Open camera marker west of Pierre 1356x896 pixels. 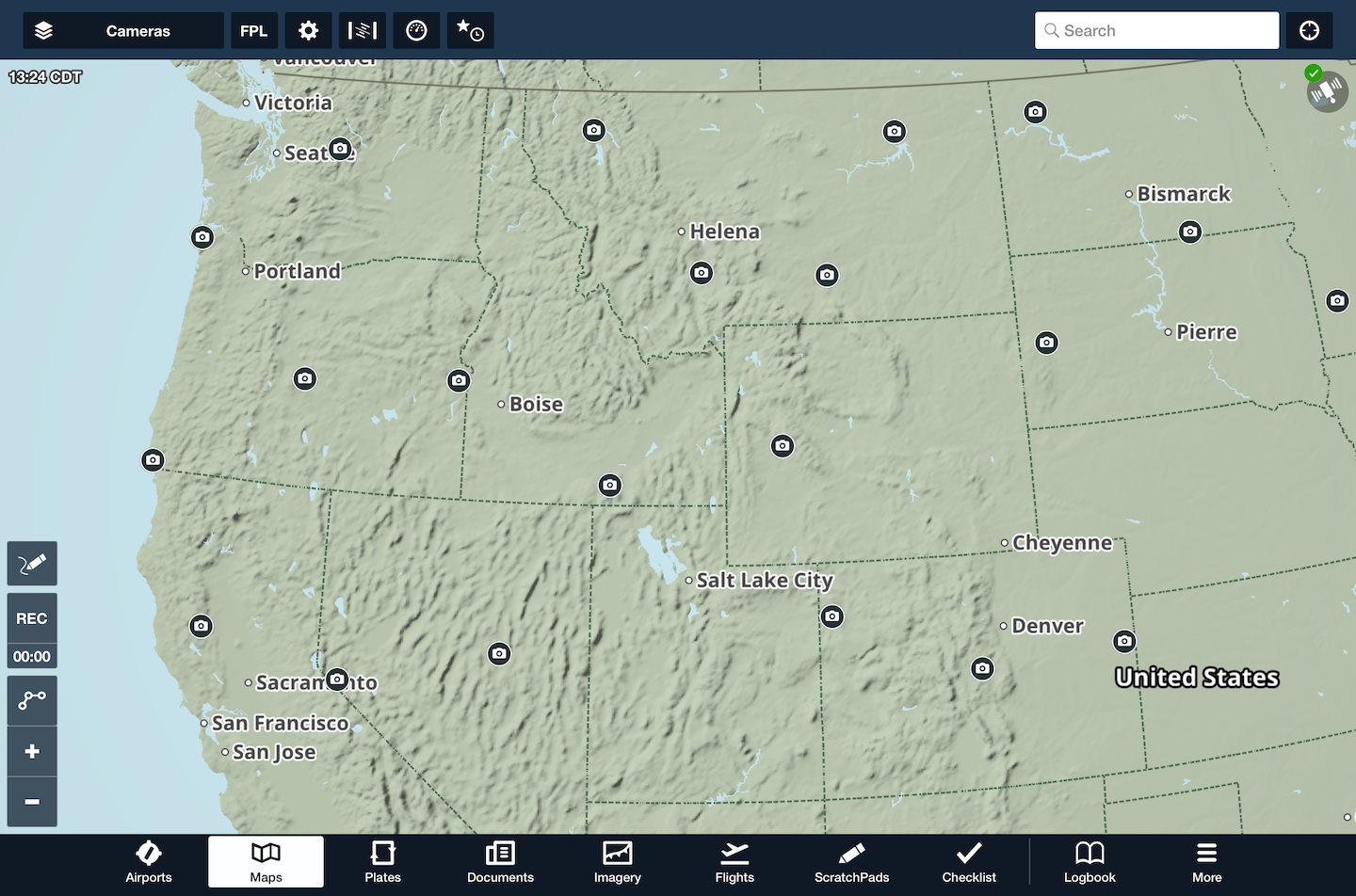click(x=1046, y=343)
